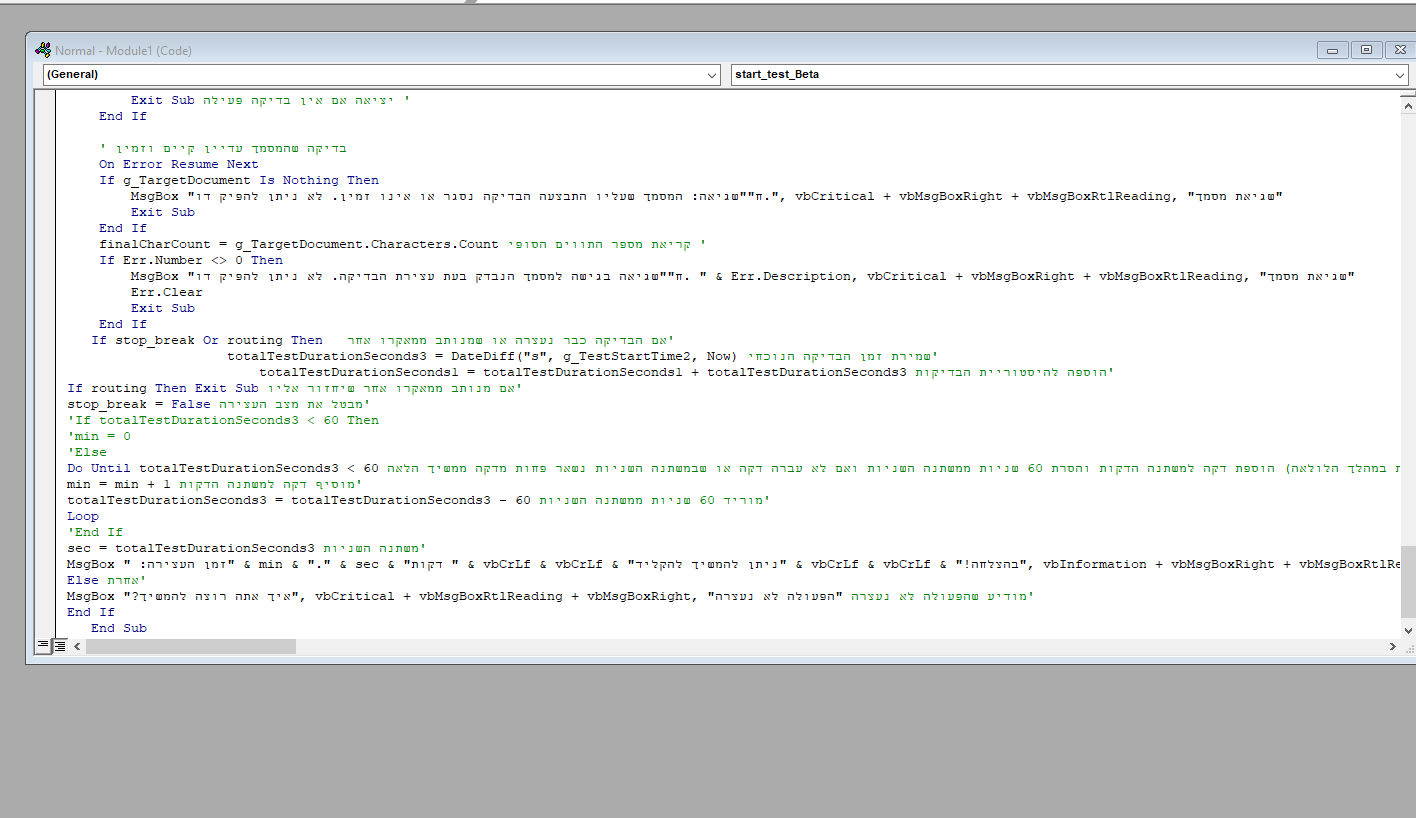The height and width of the screenshot is (818, 1416).
Task: Click the vertical scrollbar up arrow
Action: [1407, 106]
